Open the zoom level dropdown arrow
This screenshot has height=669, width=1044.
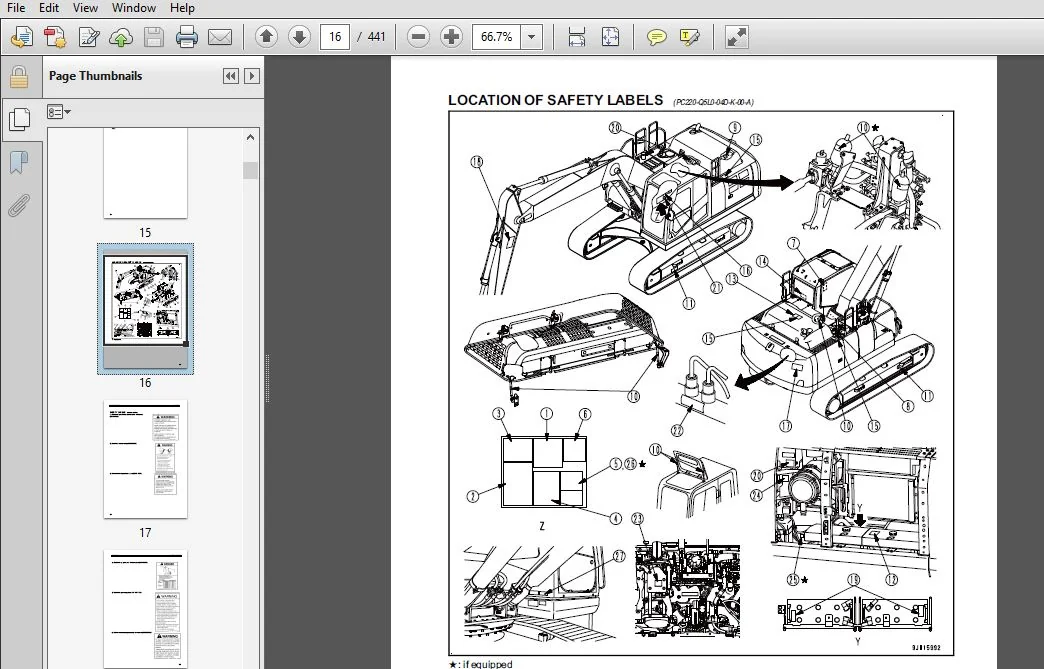click(x=531, y=37)
